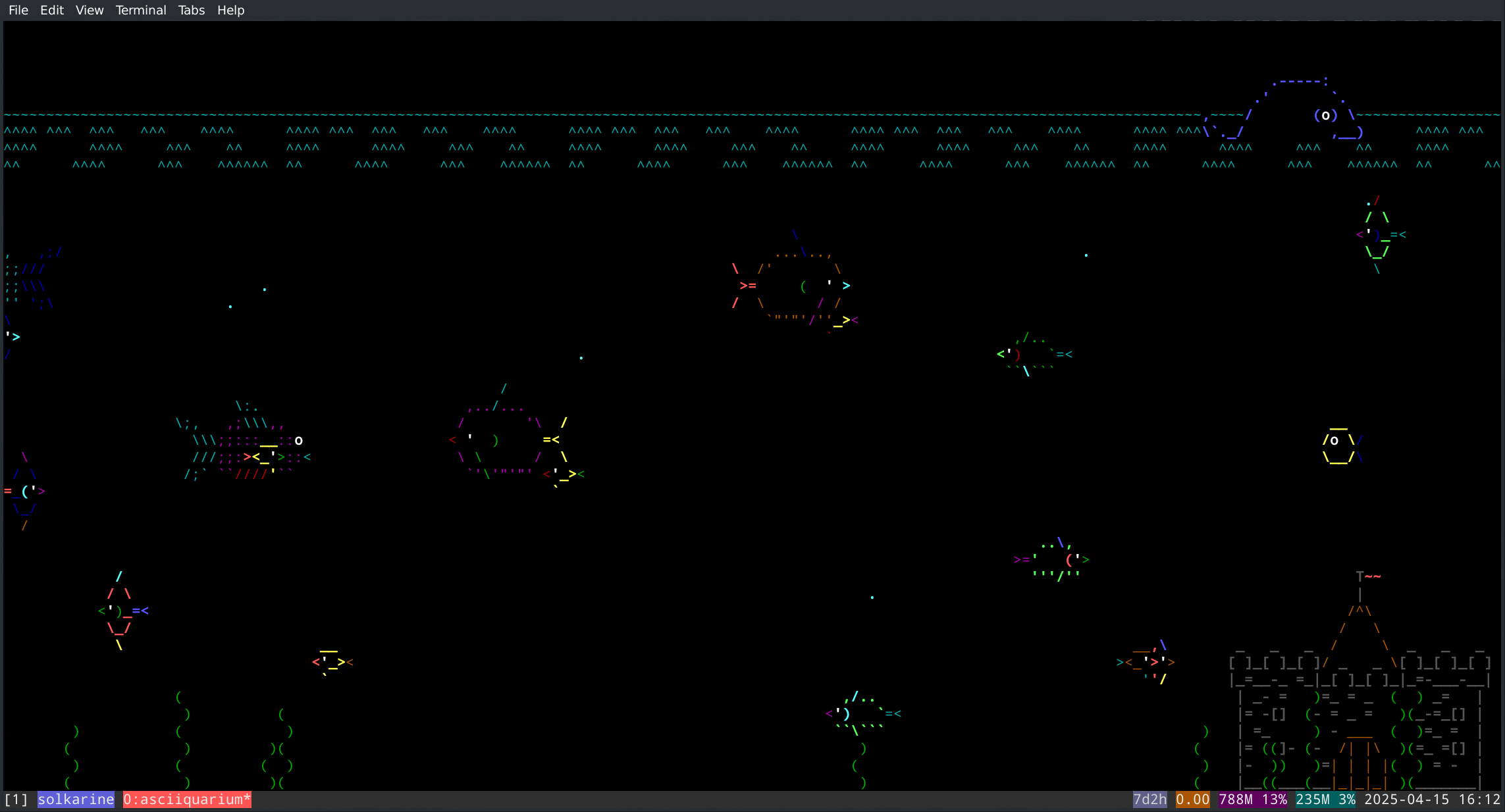1505x812 pixels.
Task: Click the 0.00 load average indicator
Action: 1192,799
